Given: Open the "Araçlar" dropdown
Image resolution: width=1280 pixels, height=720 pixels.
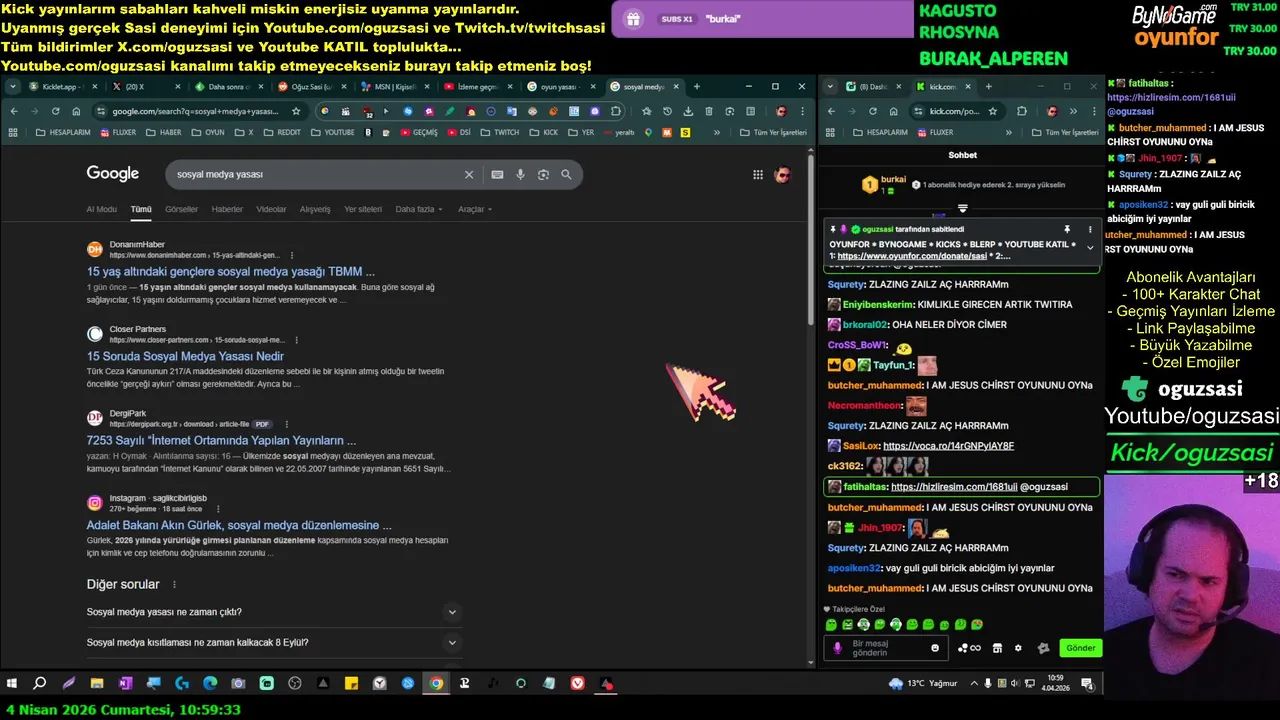Looking at the screenshot, I should [475, 209].
